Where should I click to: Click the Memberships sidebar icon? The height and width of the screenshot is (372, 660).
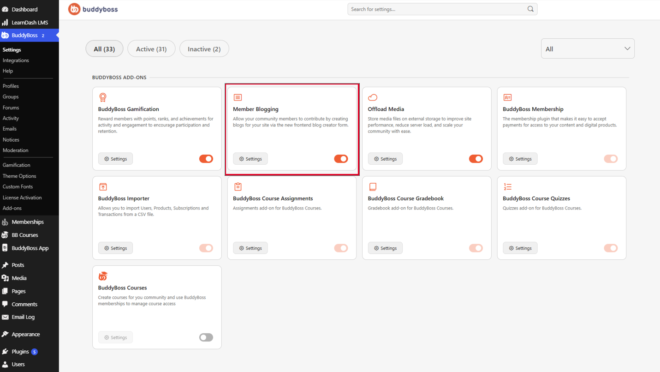[5, 222]
